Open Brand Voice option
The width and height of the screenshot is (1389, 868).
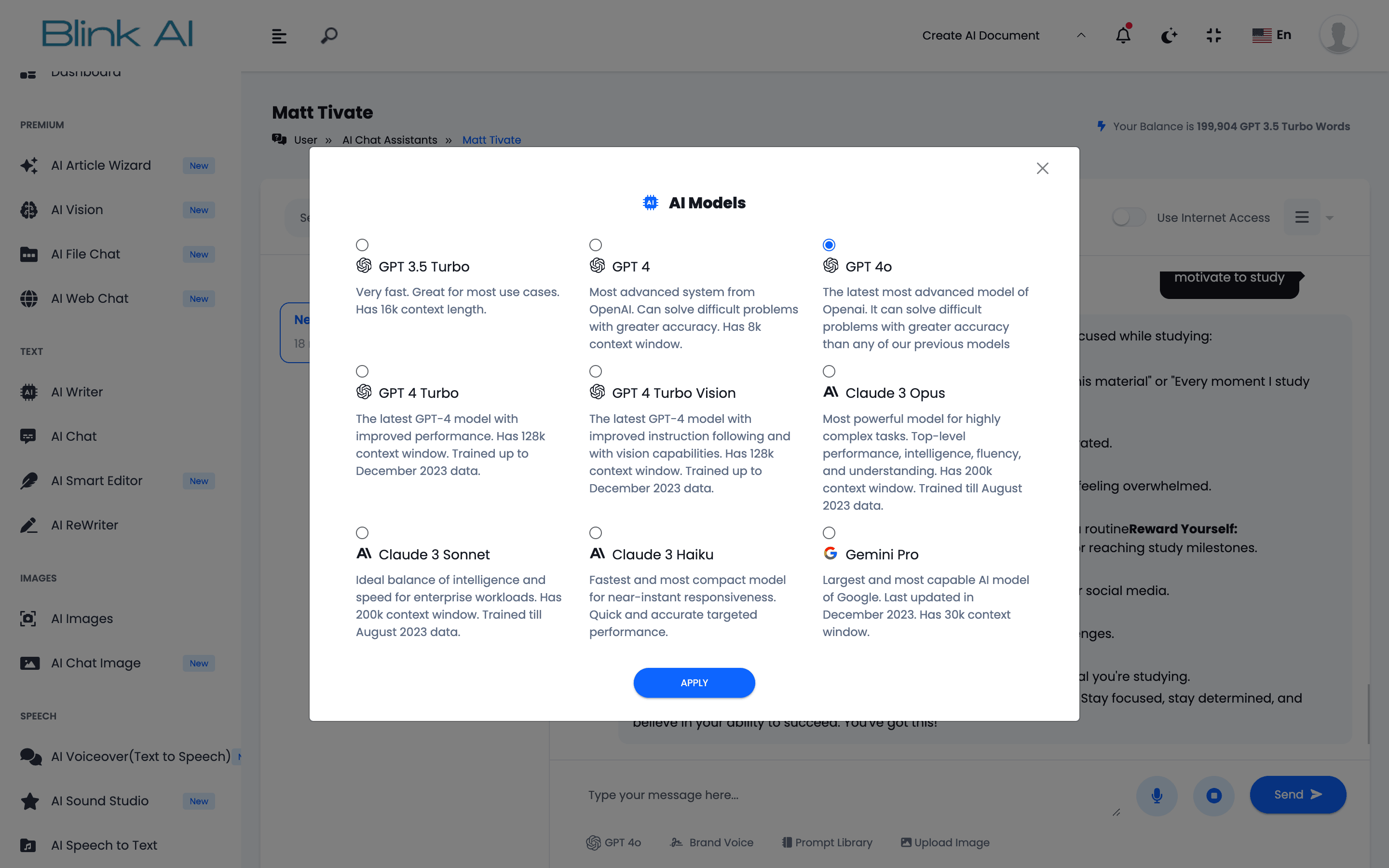point(711,842)
